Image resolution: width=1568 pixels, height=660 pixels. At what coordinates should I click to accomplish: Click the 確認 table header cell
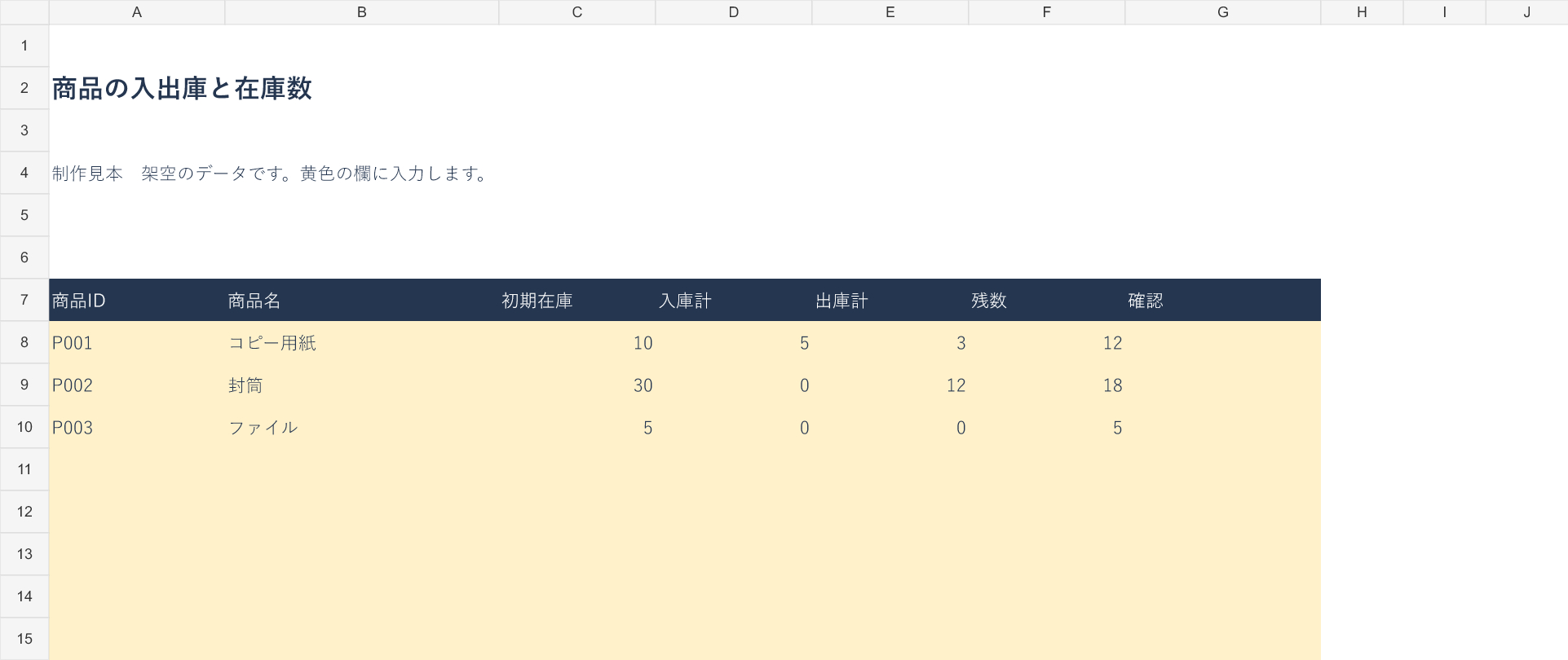[x=1223, y=301]
